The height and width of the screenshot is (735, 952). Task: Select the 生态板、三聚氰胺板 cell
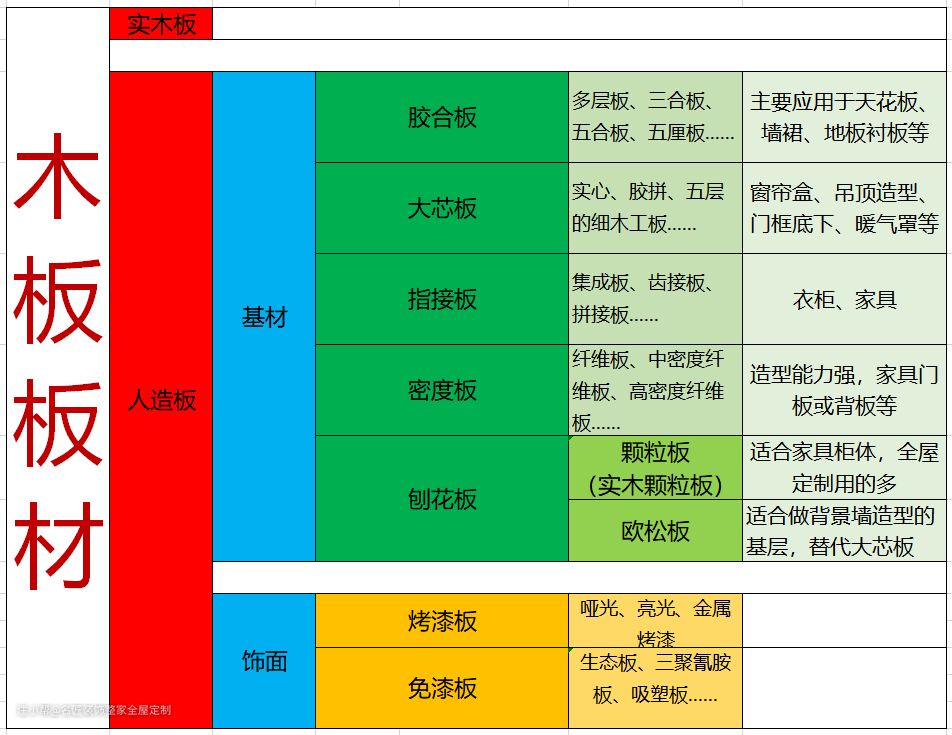point(655,679)
